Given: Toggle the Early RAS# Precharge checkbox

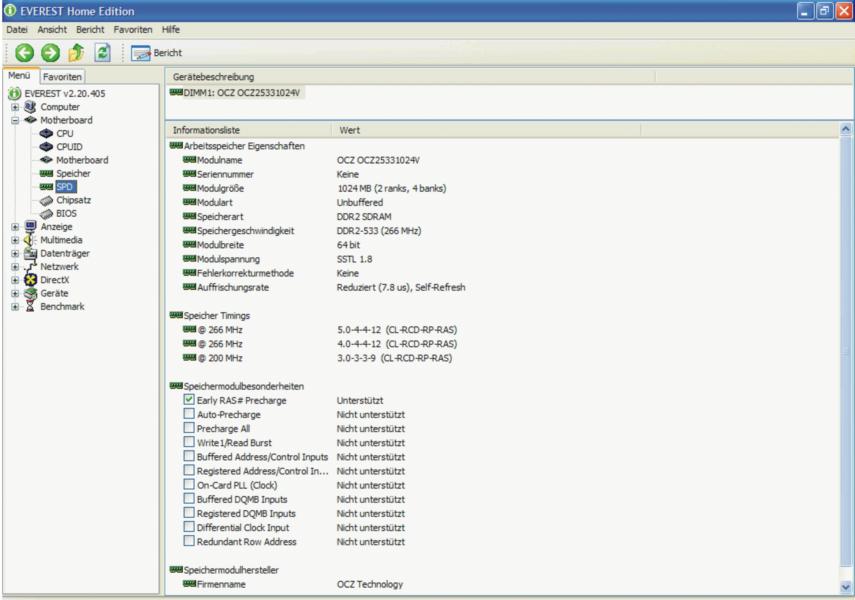Looking at the screenshot, I should (189, 400).
